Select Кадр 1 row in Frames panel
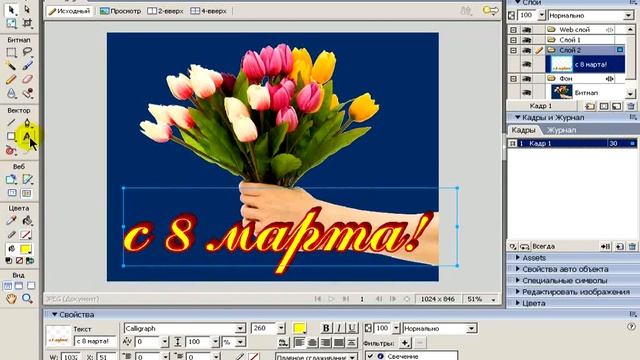Image resolution: width=640 pixels, height=360 pixels. (572, 144)
